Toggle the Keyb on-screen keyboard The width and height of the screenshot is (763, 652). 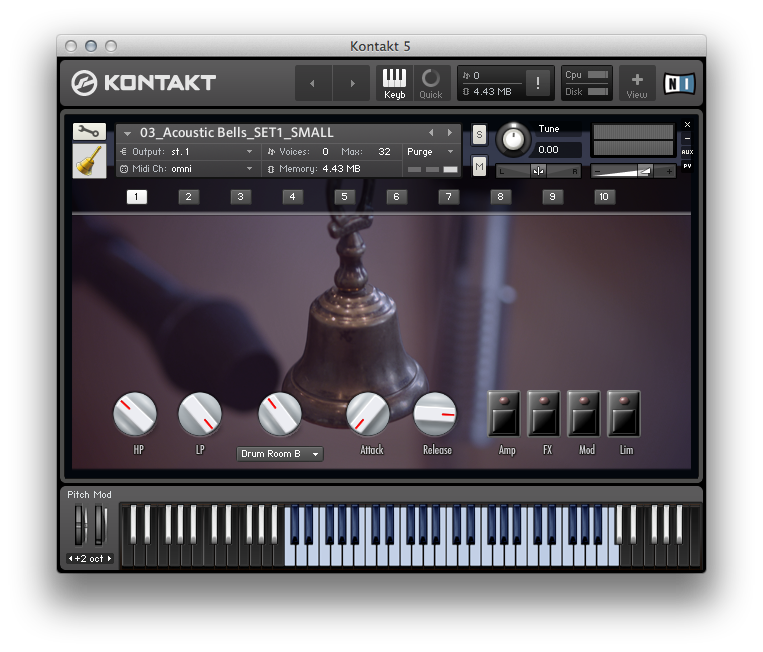[x=394, y=83]
